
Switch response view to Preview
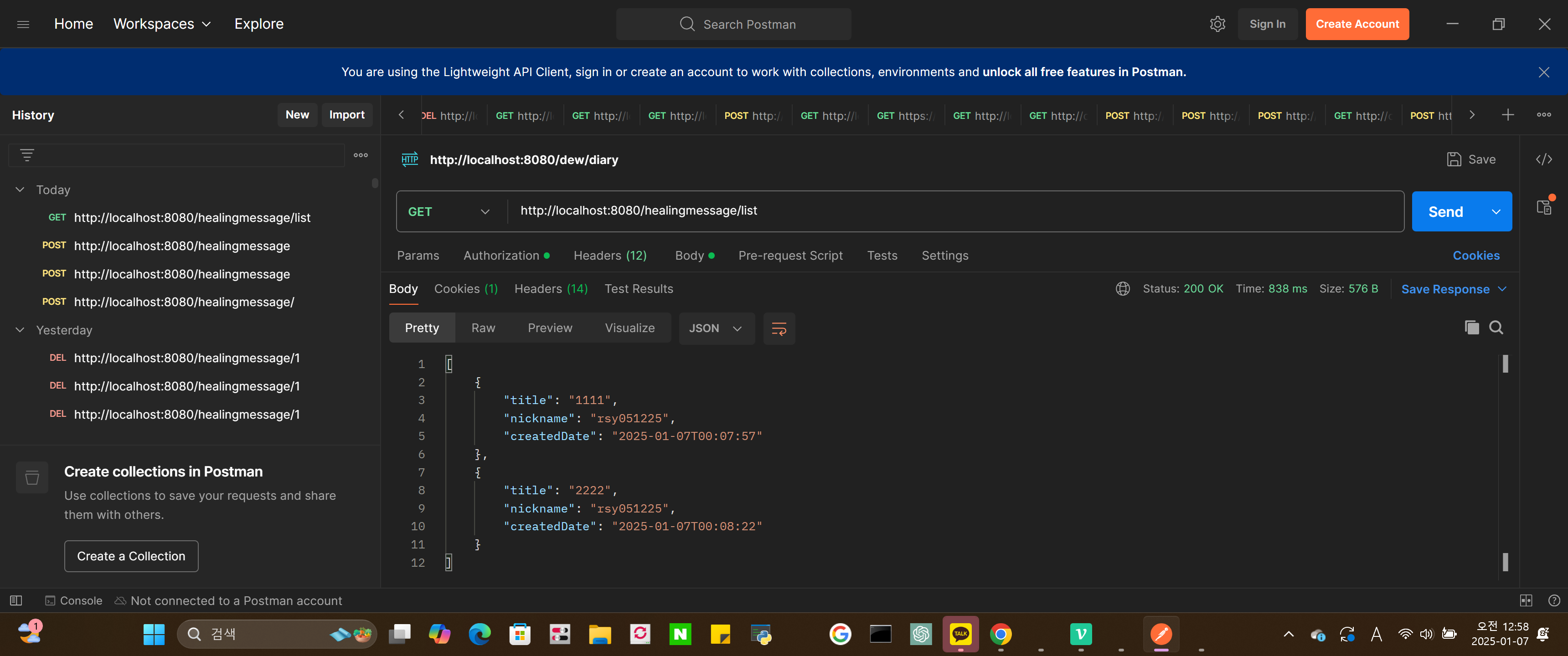click(x=550, y=328)
